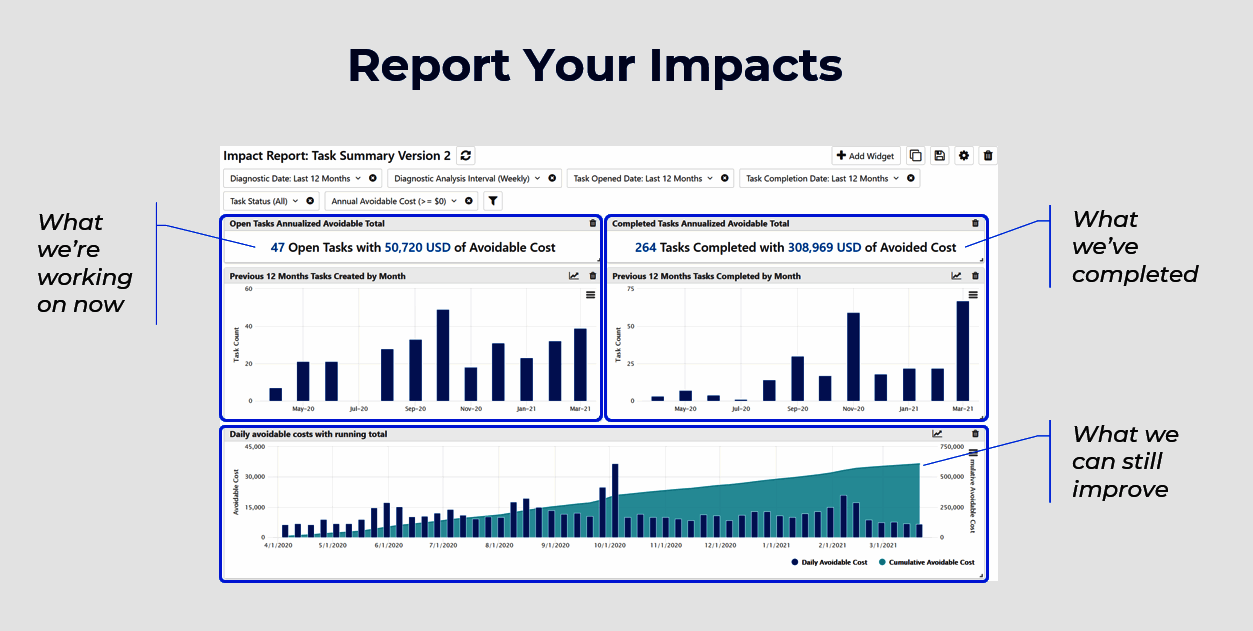The image size is (1253, 631).
Task: Expand the Diagnostic Date filter dropdown
Action: 358,178
